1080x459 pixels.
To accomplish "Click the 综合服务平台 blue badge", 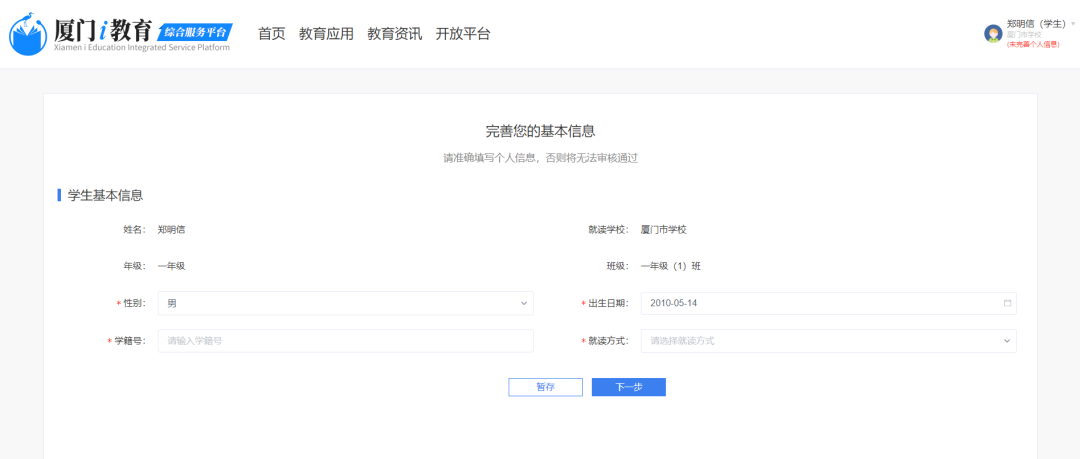I will (196, 30).
